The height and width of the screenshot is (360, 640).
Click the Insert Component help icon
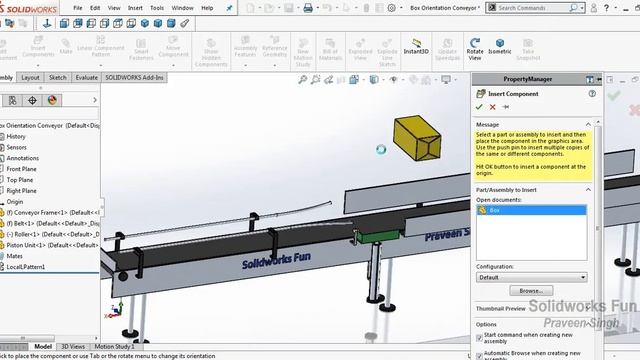pos(592,94)
